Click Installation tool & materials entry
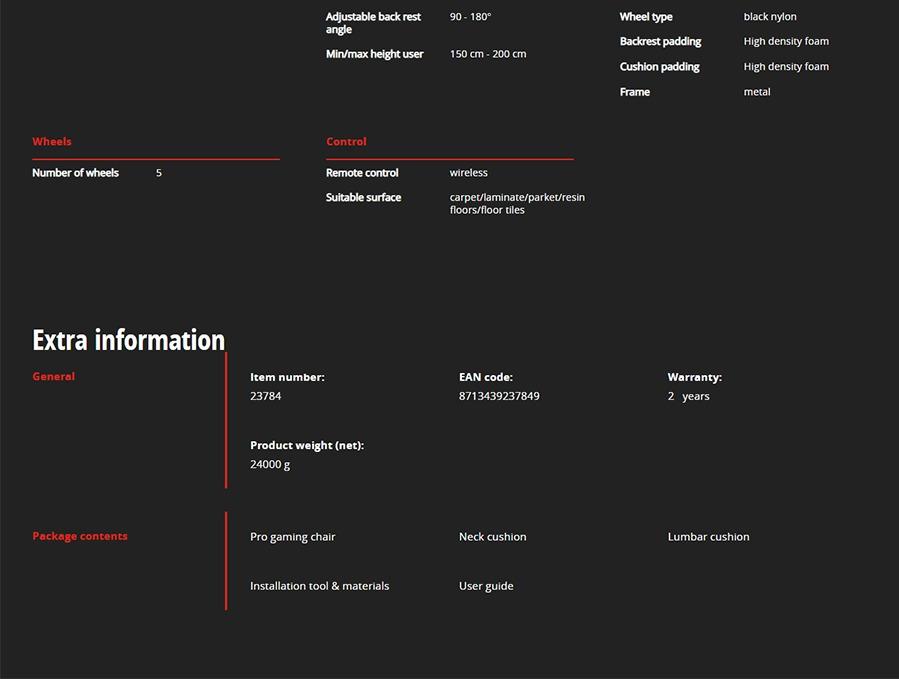The width and height of the screenshot is (899, 679). [319, 586]
